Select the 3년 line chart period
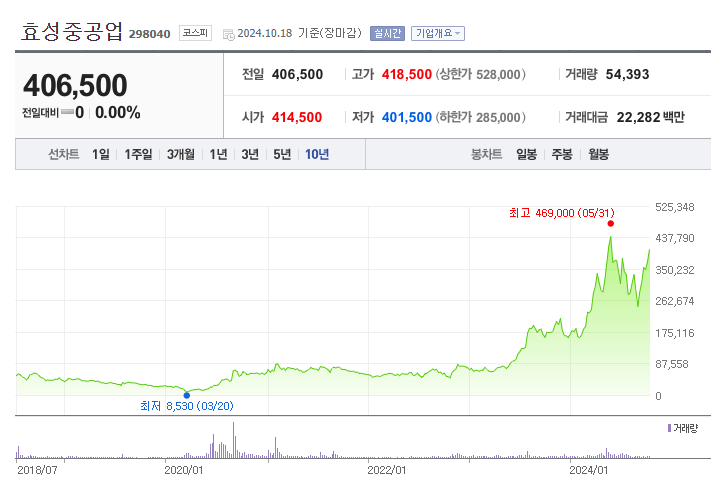 pos(250,154)
